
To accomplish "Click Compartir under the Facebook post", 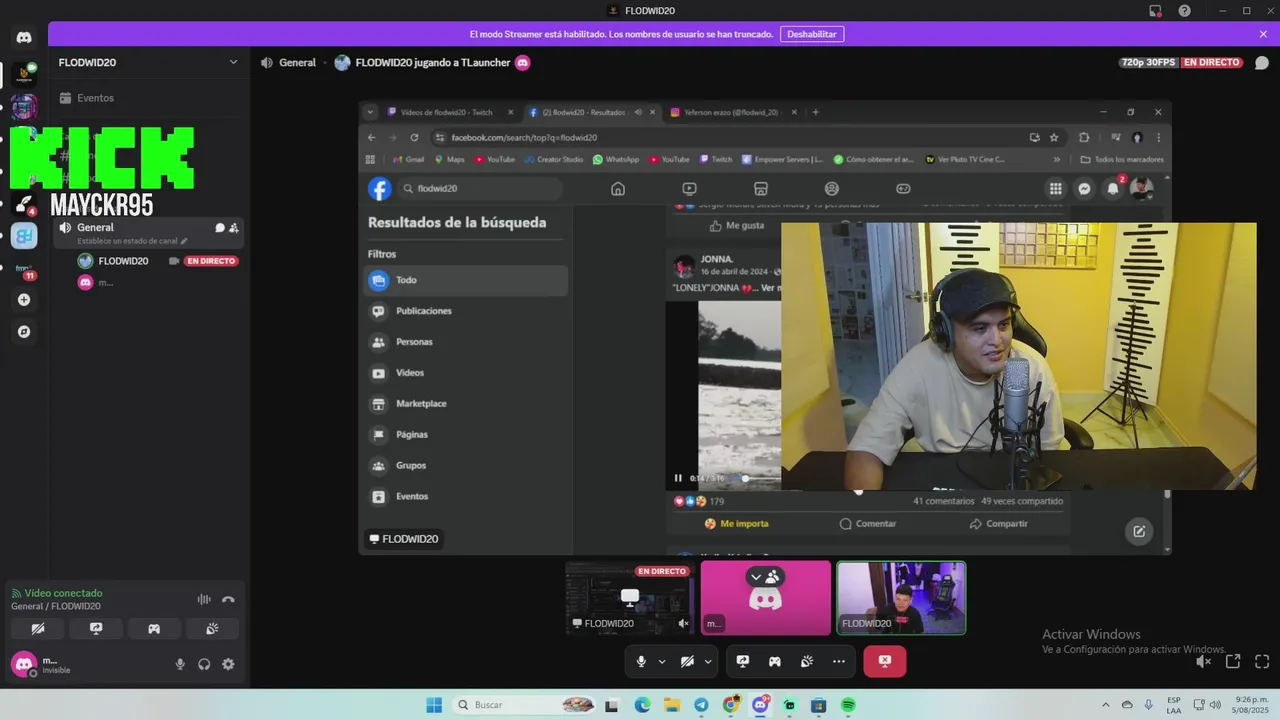I will pos(998,524).
